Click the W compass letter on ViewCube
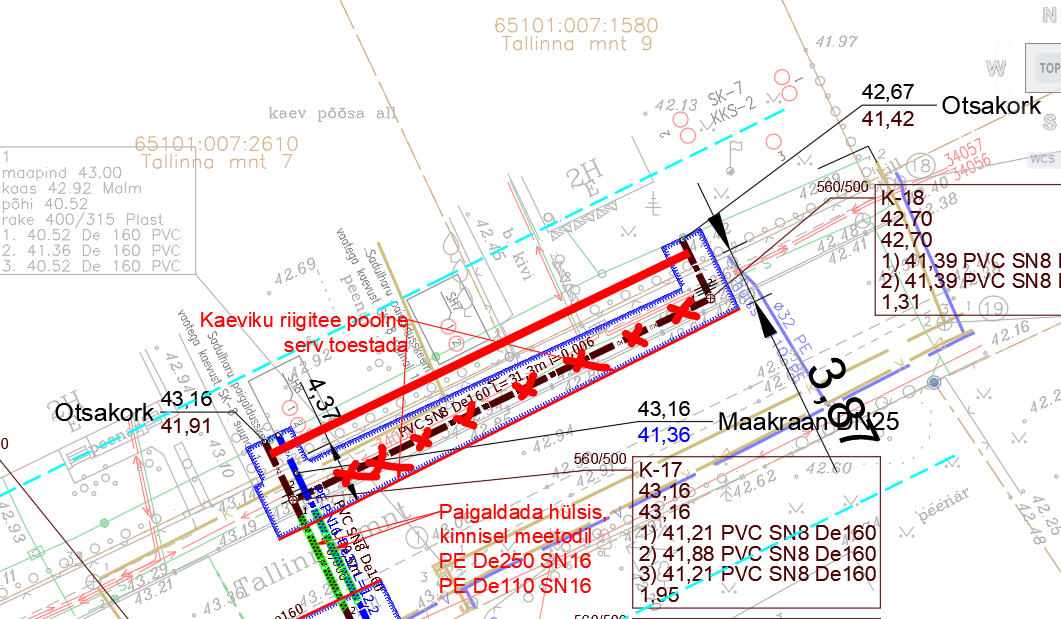 click(x=996, y=68)
